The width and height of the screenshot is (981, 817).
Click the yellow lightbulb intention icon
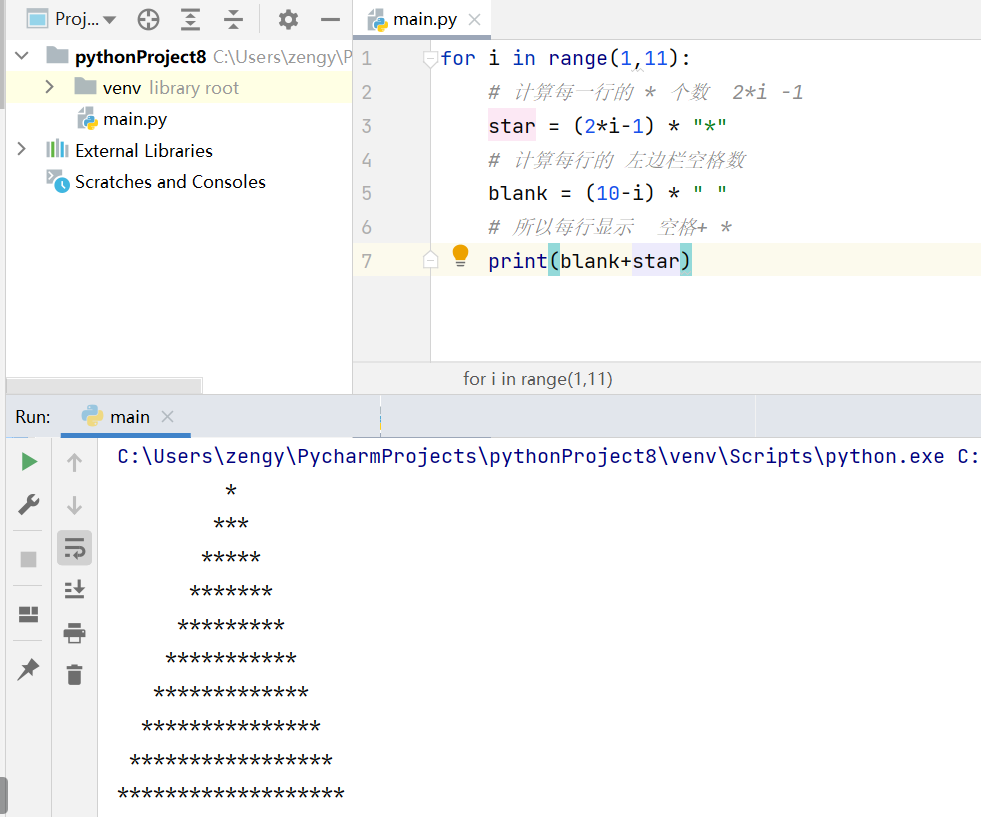(x=460, y=256)
